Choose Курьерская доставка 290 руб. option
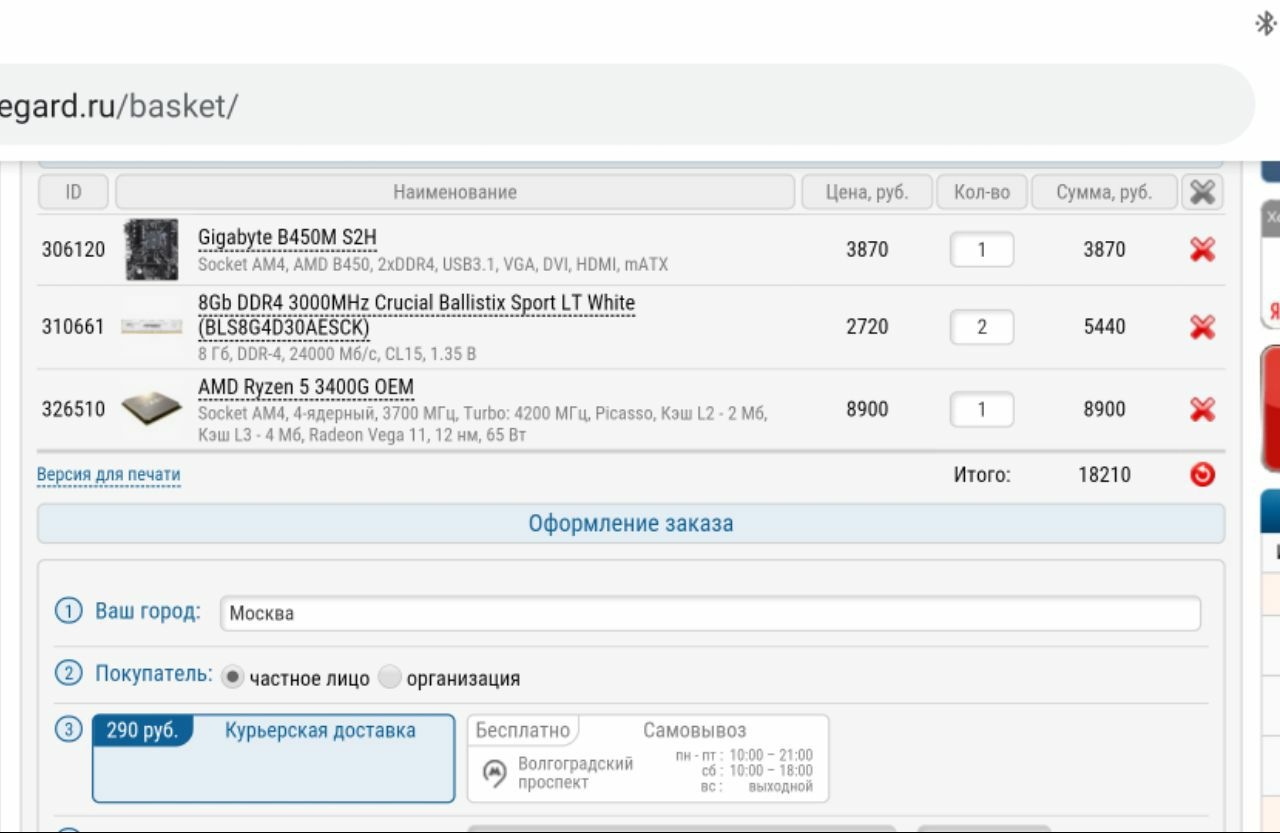The height and width of the screenshot is (833, 1280). coord(273,758)
